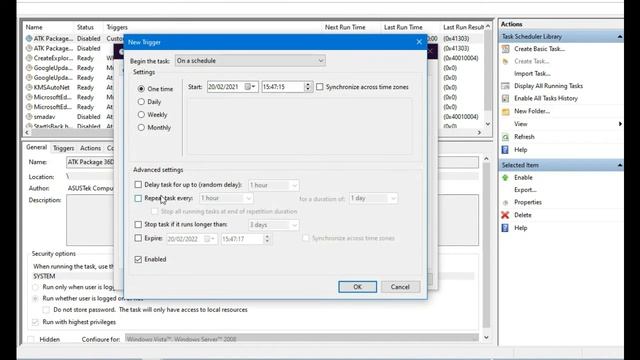Sort tasks by Status column header
The image size is (640, 360).
tap(85, 27)
